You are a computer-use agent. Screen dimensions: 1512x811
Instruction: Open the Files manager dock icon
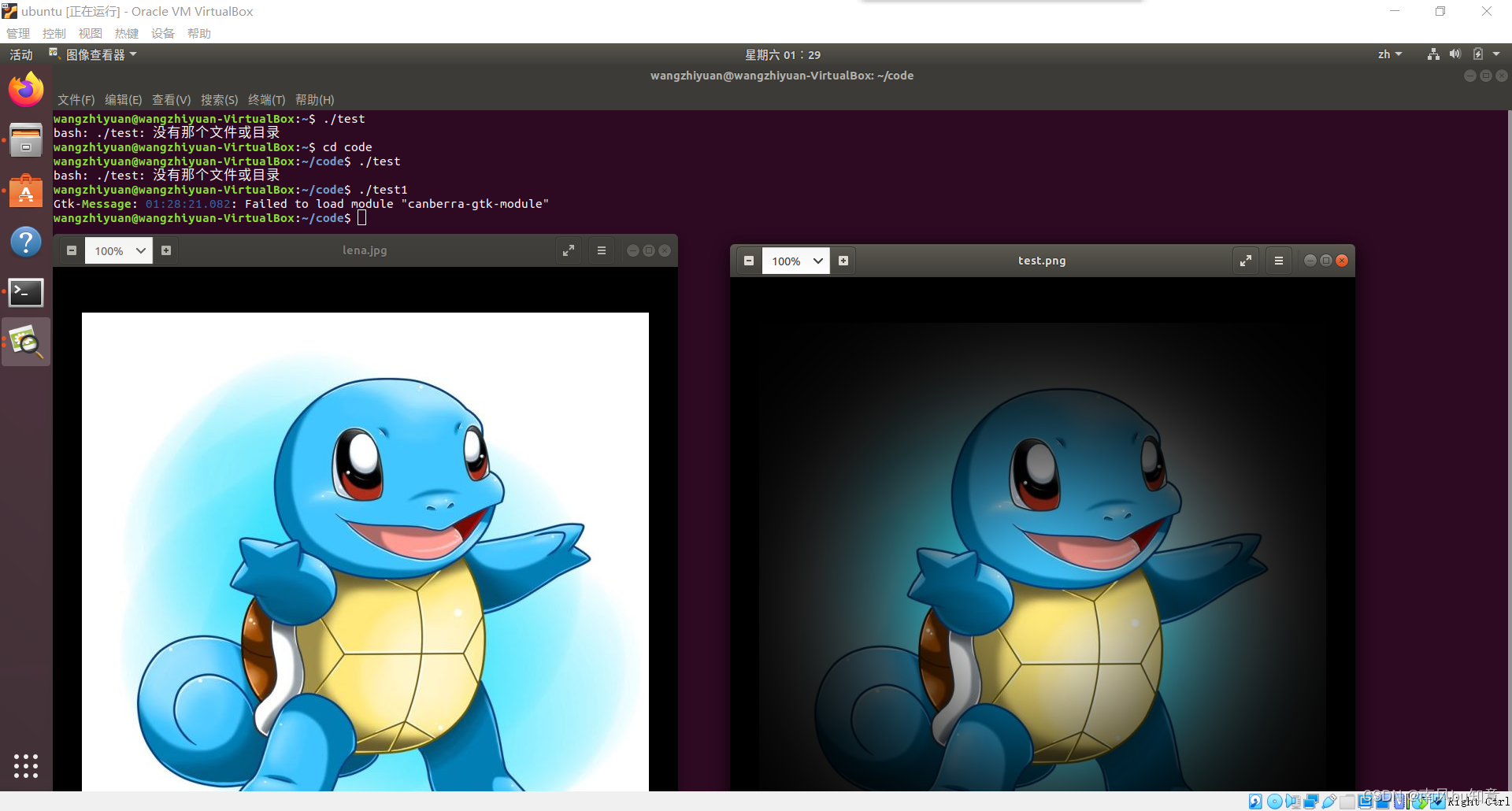point(26,140)
